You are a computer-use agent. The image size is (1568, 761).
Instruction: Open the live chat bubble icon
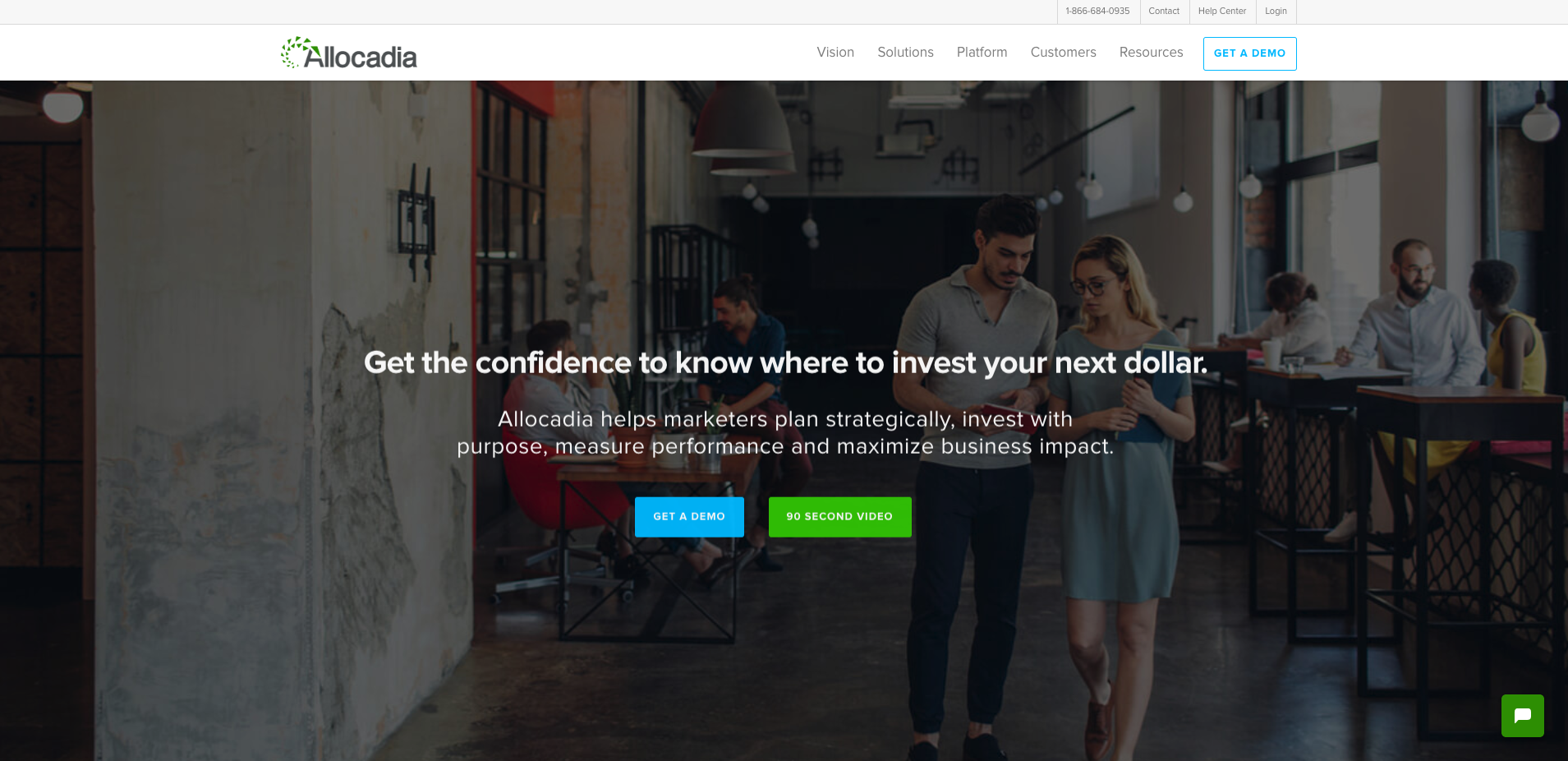click(x=1522, y=716)
